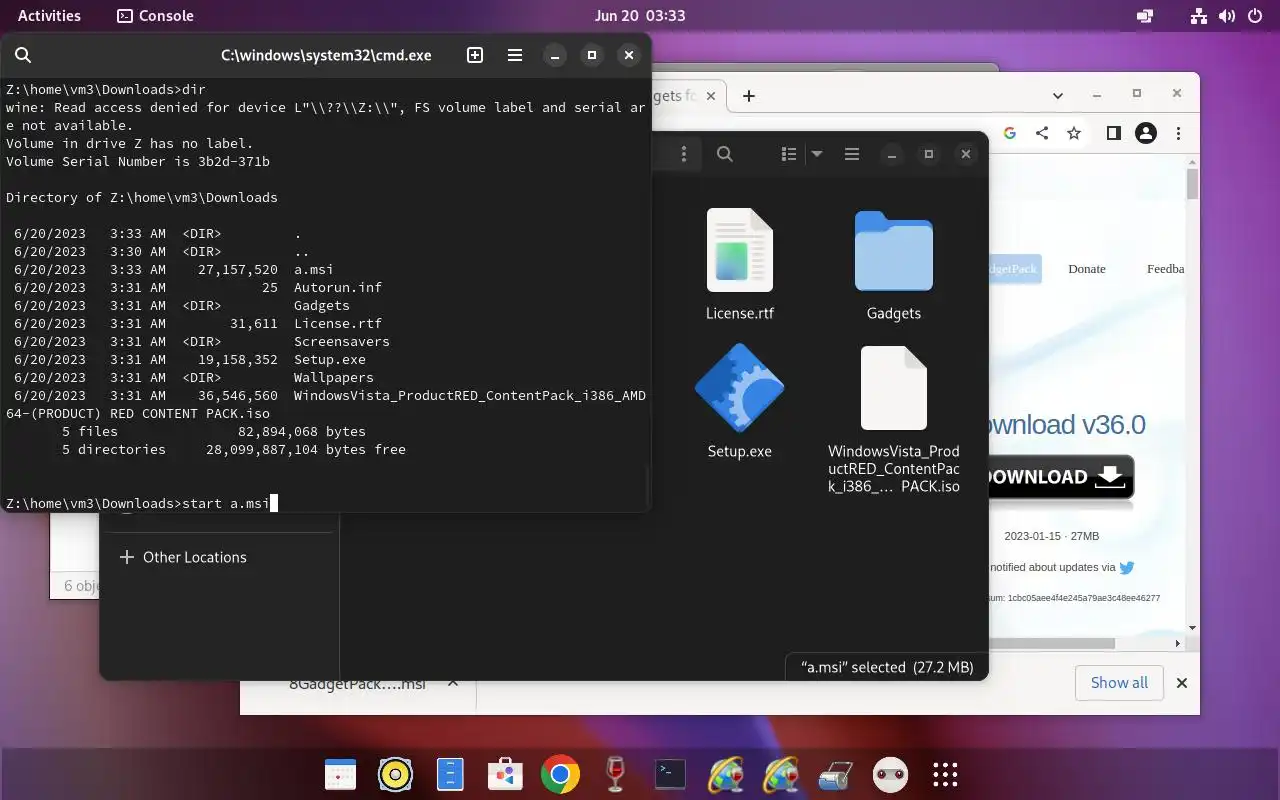The width and height of the screenshot is (1280, 800).
Task: Select the License.rtf file icon
Action: [740, 250]
